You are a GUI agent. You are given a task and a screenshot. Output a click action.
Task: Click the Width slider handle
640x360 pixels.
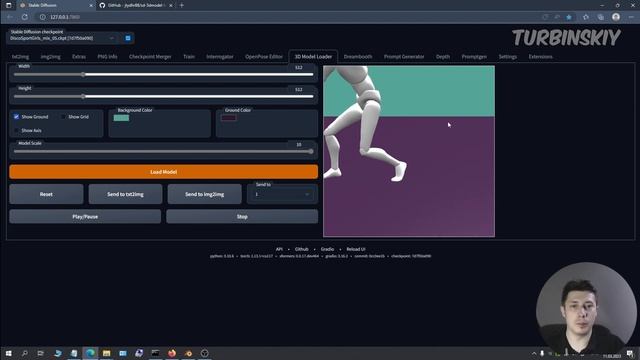[83, 74]
